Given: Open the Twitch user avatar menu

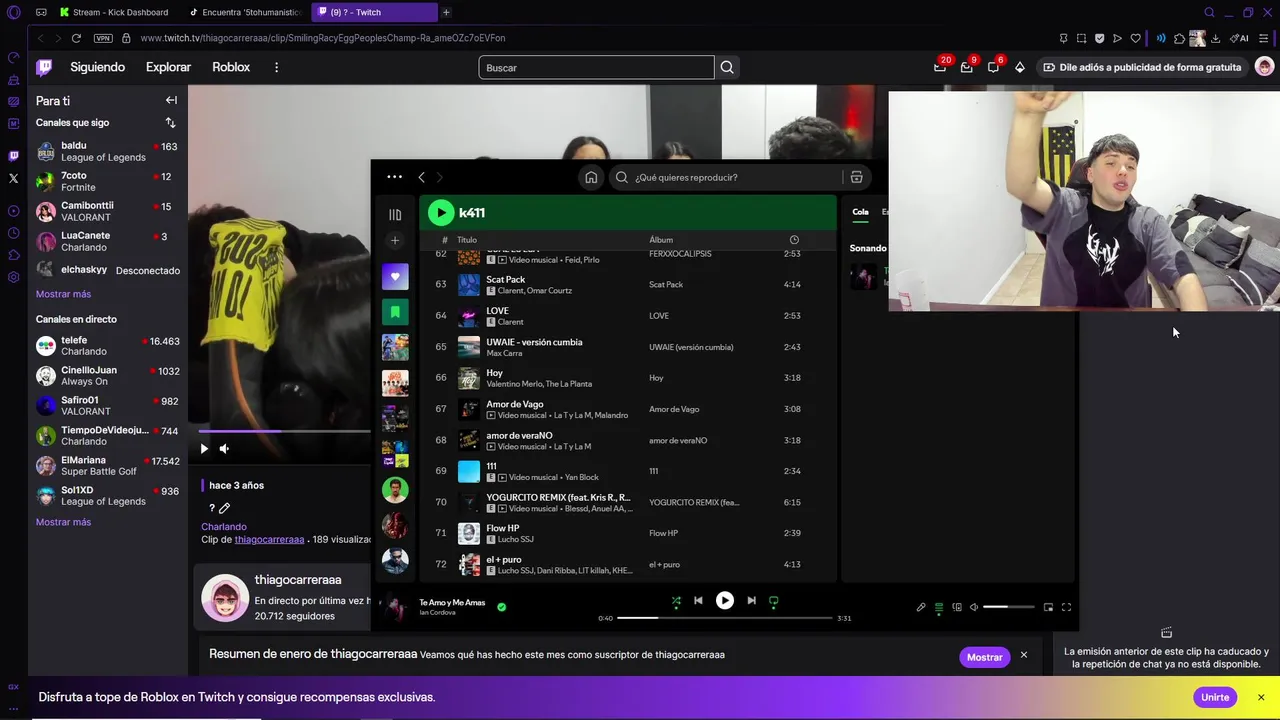Looking at the screenshot, I should (x=1264, y=67).
